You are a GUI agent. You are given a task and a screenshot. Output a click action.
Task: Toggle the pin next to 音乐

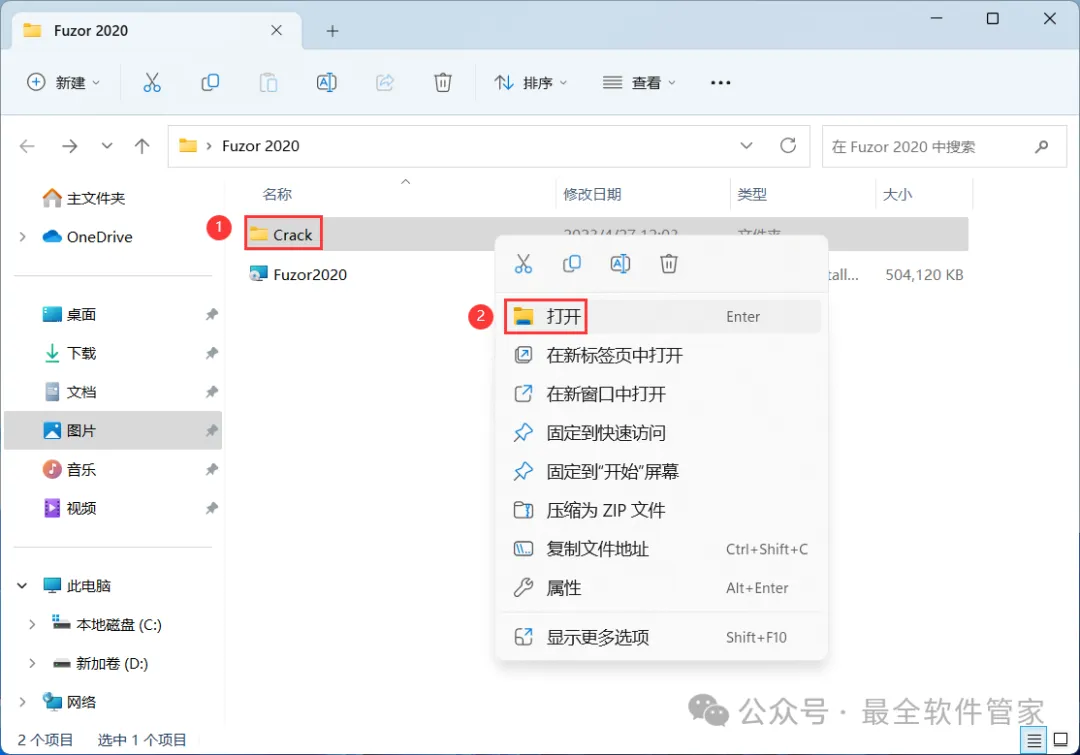click(x=211, y=470)
